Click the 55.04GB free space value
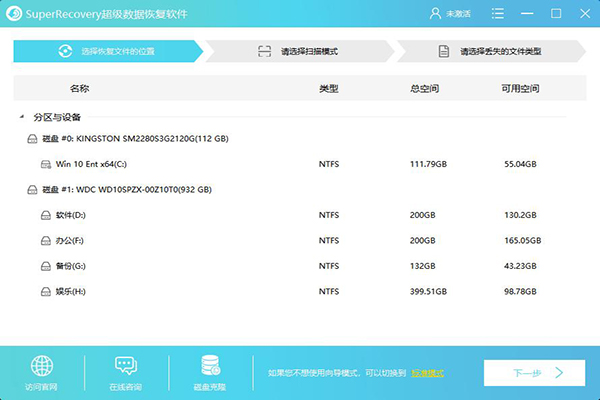 [x=520, y=164]
